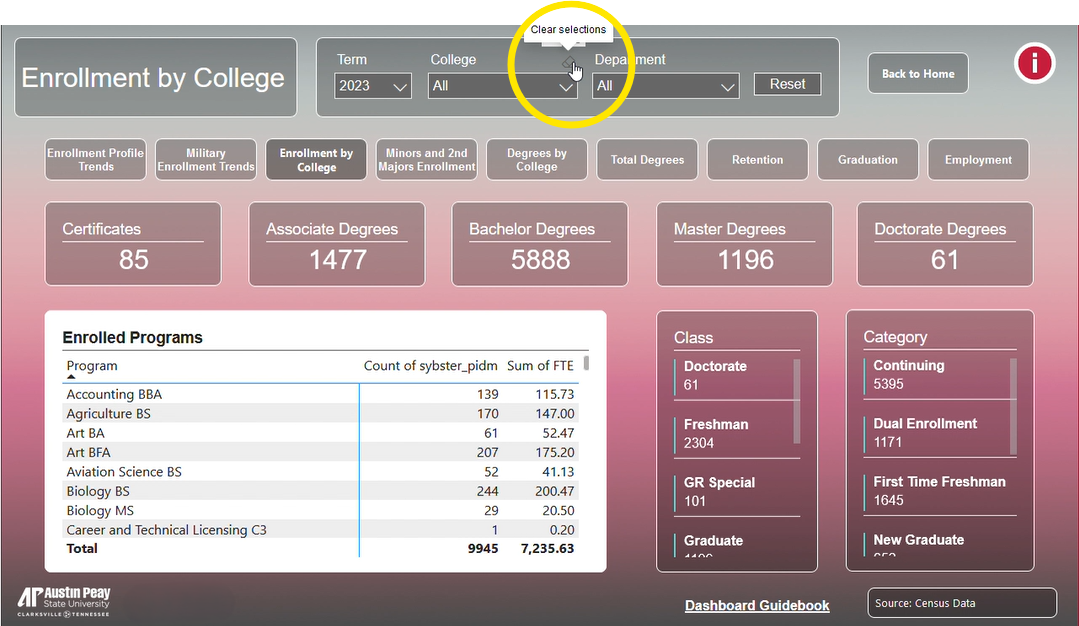Filter by Freshman in the Class slicer
Viewport: 1079px width, 626px height.
(716, 433)
